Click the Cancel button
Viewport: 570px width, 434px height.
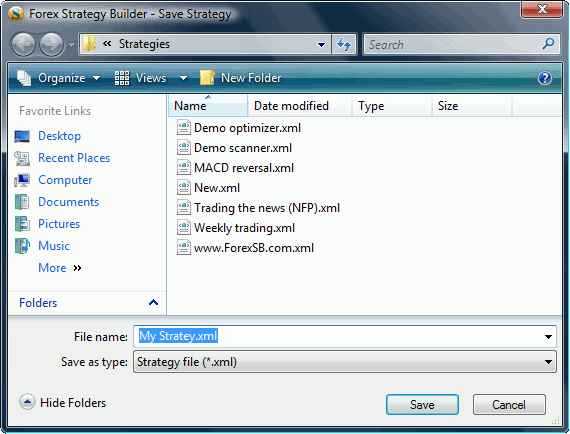[x=509, y=405]
